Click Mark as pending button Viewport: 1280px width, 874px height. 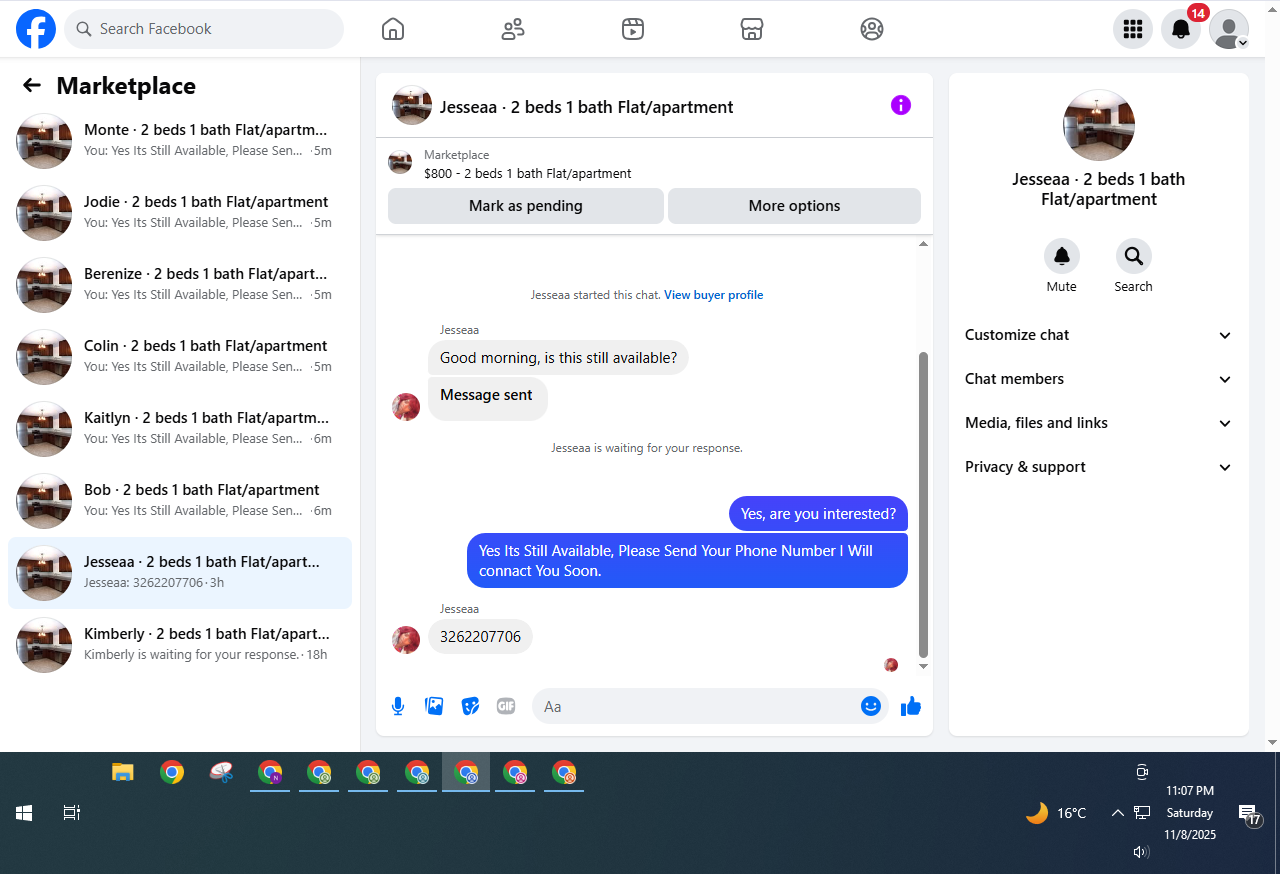click(x=526, y=206)
